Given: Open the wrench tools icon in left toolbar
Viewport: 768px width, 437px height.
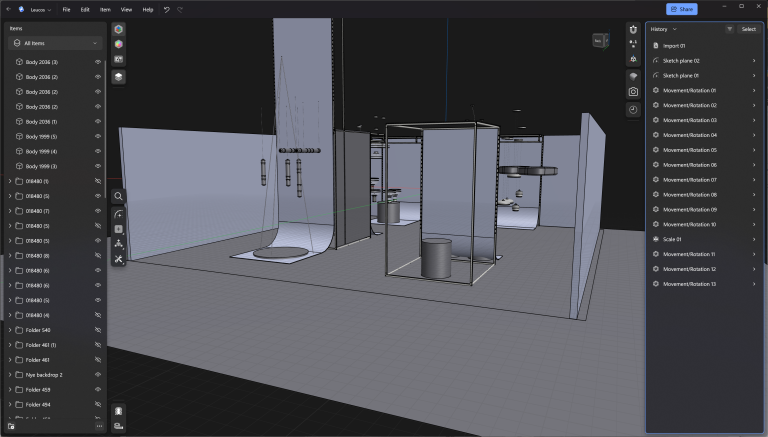Looking at the screenshot, I should [x=118, y=259].
